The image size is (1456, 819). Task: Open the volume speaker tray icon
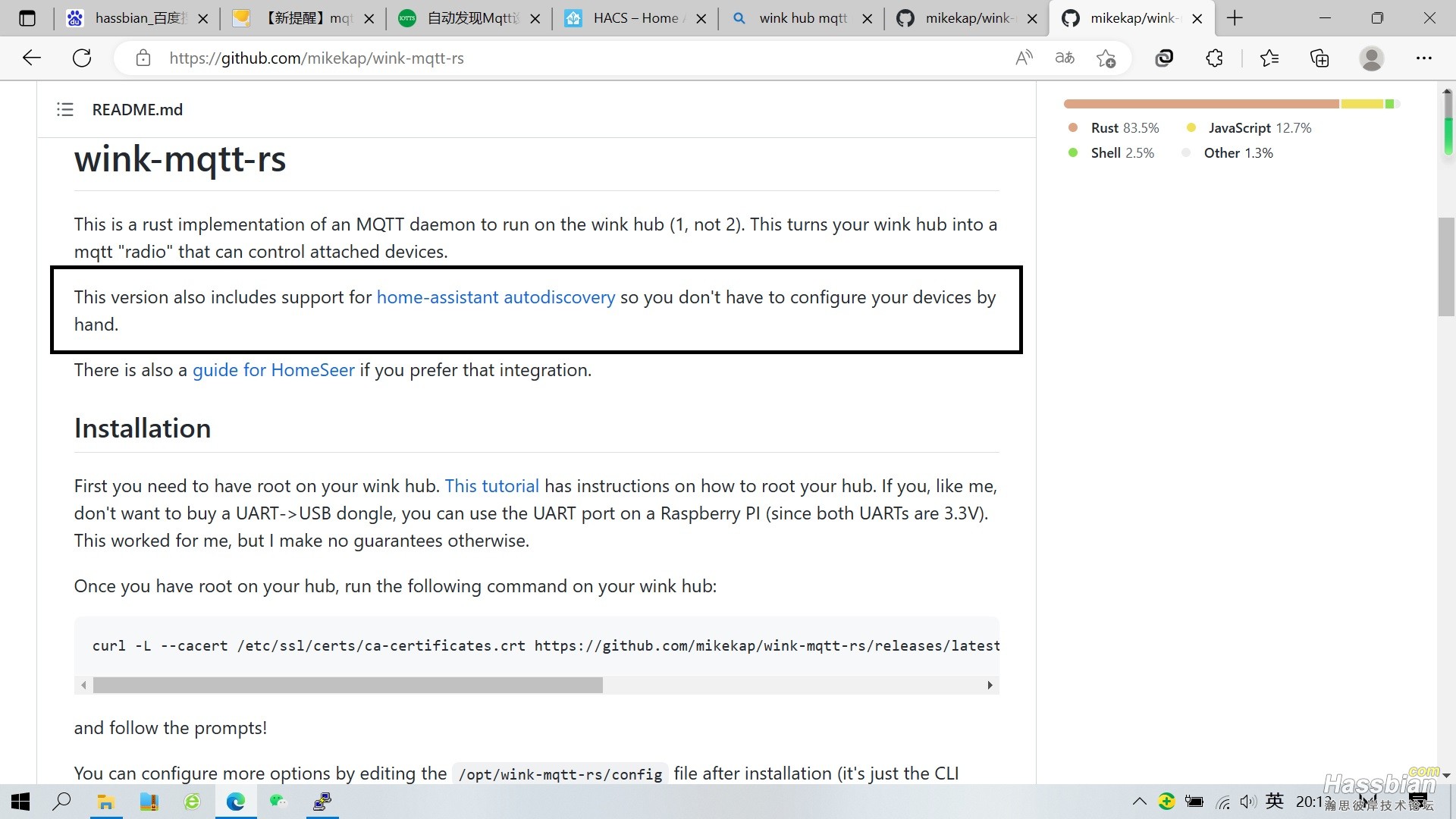(x=1247, y=802)
